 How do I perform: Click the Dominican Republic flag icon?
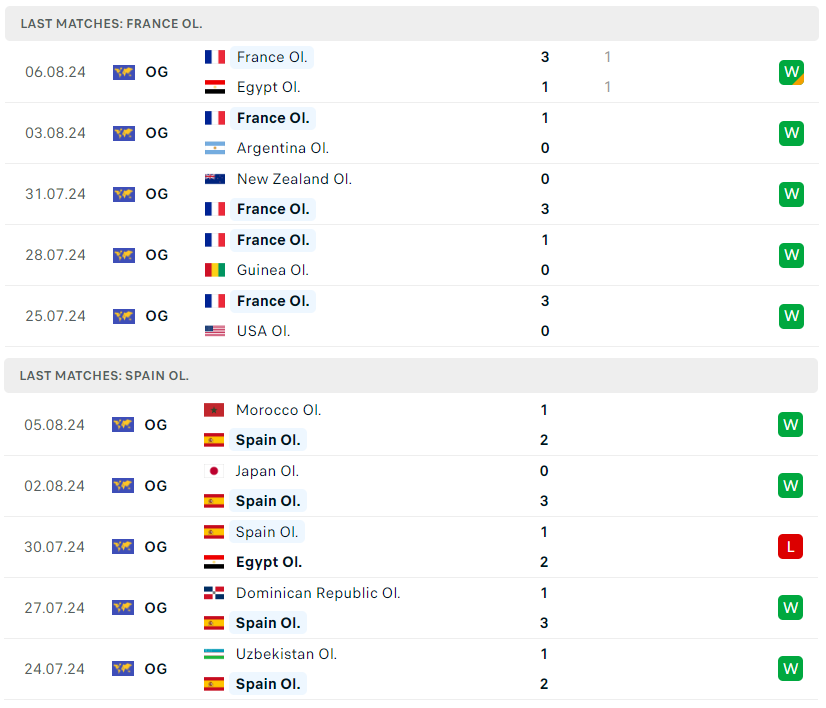[213, 593]
